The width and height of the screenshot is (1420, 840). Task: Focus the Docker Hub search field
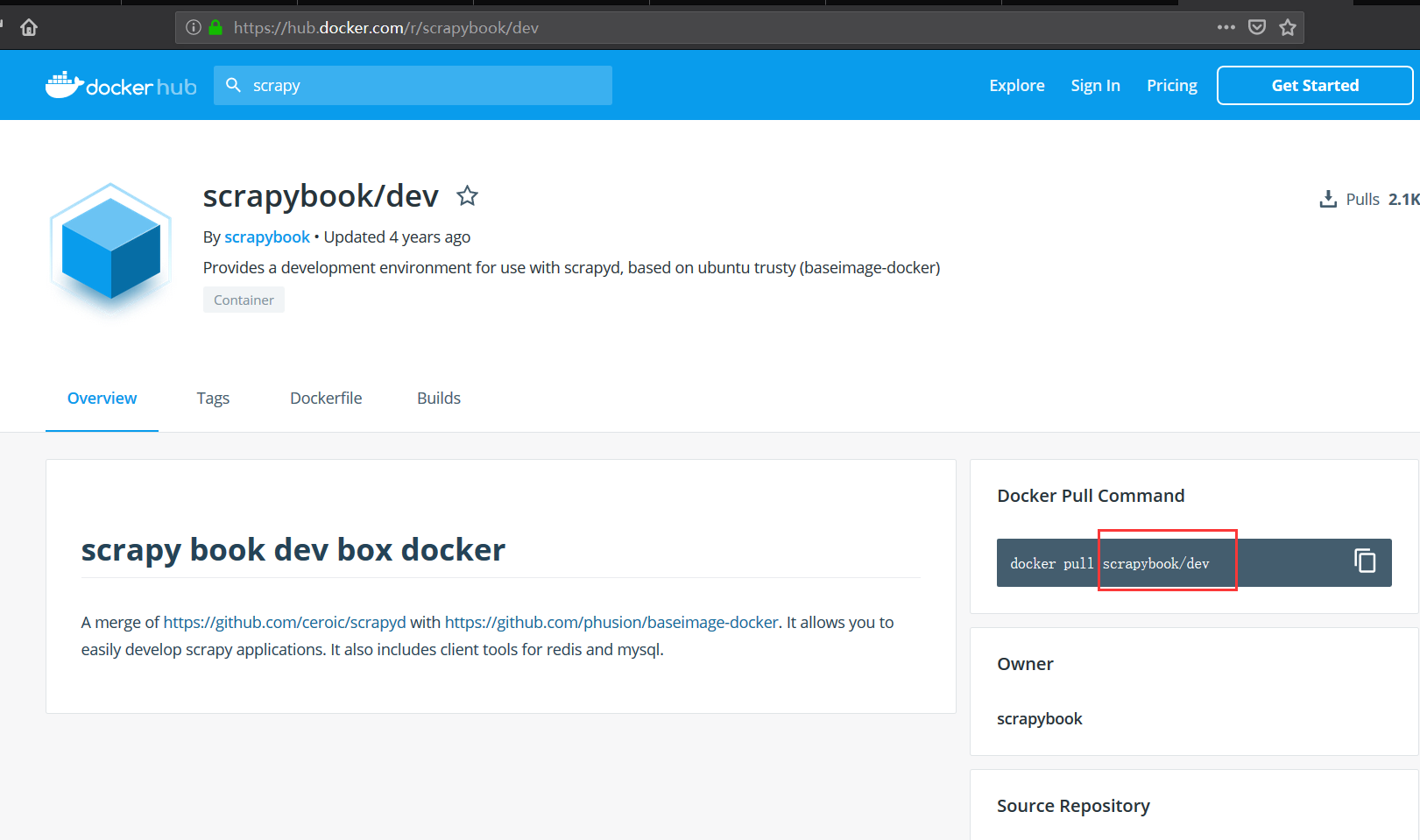click(x=413, y=86)
